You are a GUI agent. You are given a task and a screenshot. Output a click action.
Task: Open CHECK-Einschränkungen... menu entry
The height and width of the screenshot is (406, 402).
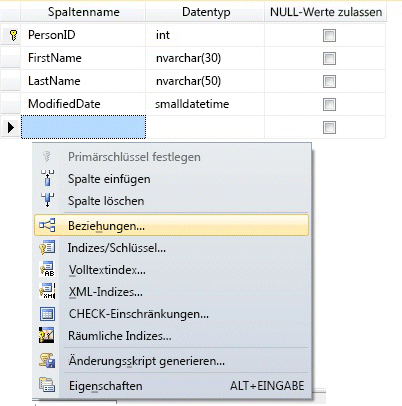pos(172,314)
